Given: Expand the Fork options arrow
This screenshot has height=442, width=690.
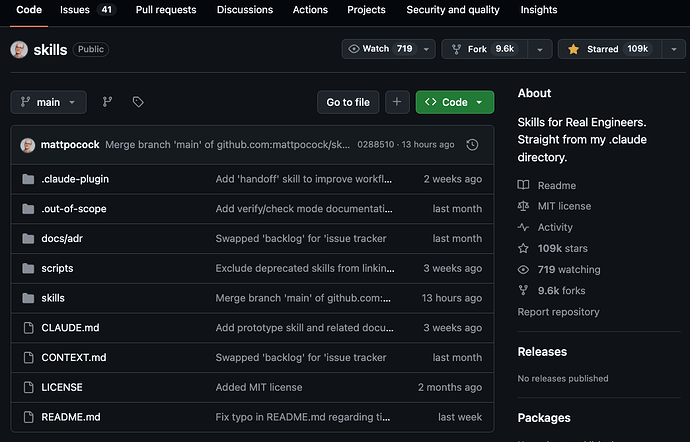Looking at the screenshot, I should (x=540, y=49).
